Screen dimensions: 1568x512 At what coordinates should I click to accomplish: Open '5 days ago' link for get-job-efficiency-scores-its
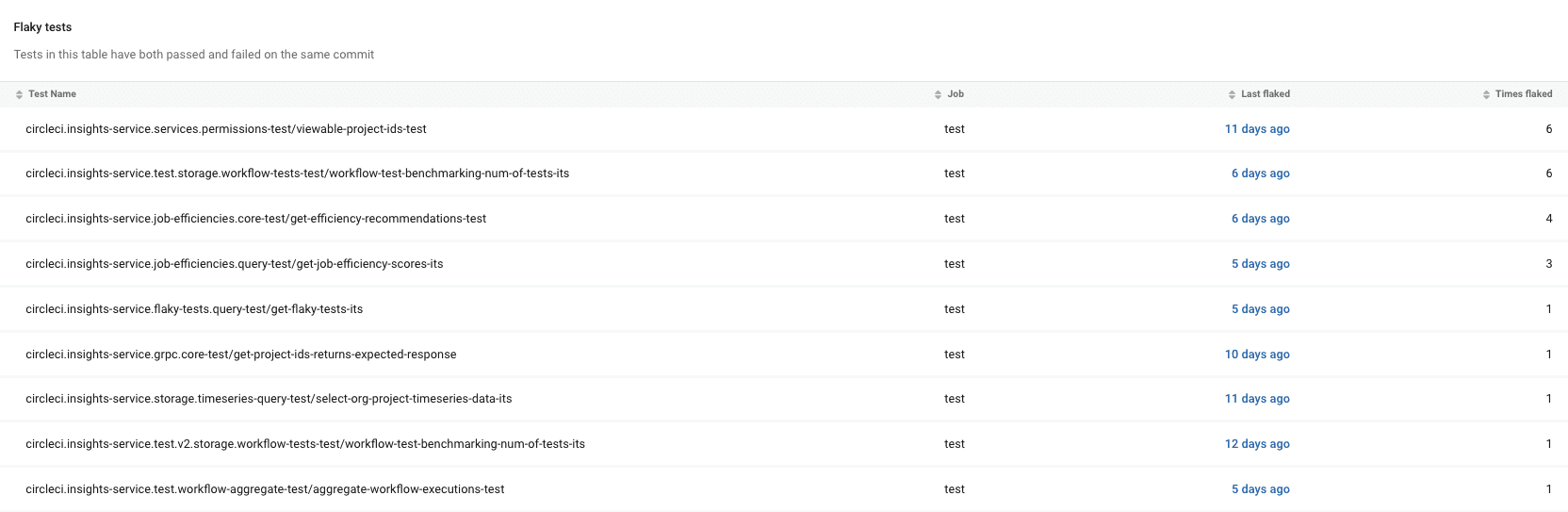tap(1261, 264)
